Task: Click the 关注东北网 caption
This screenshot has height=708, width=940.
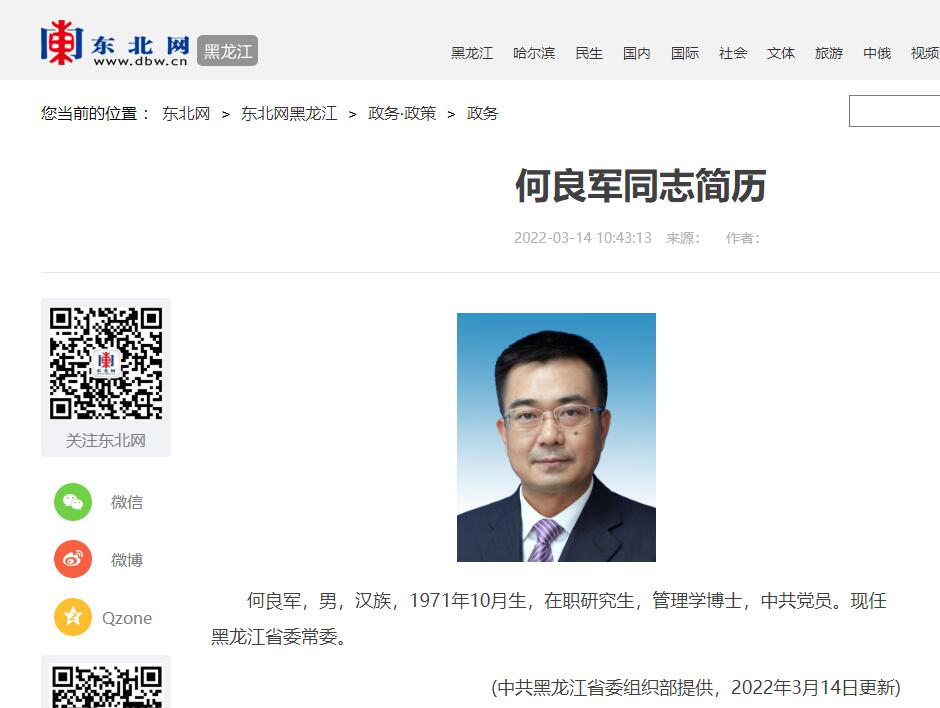Action: (106, 441)
